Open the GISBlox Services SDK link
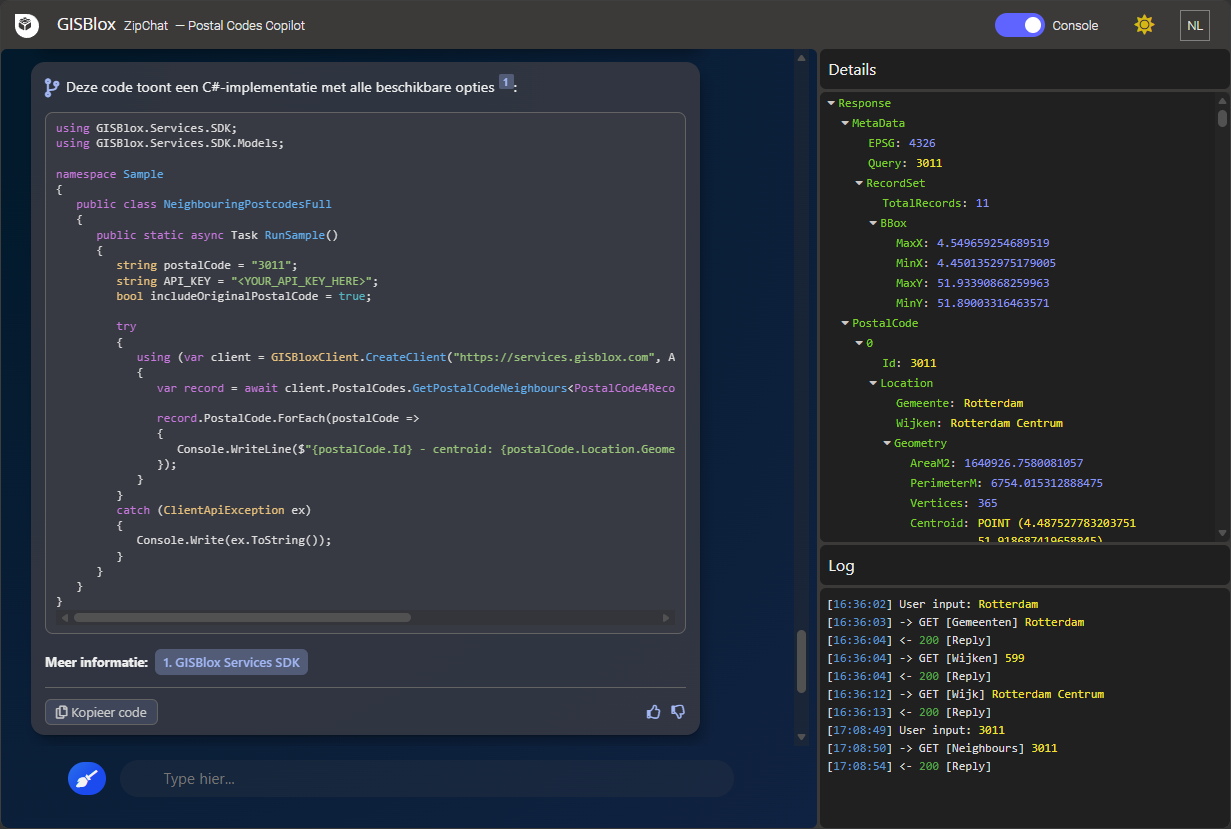 click(231, 662)
